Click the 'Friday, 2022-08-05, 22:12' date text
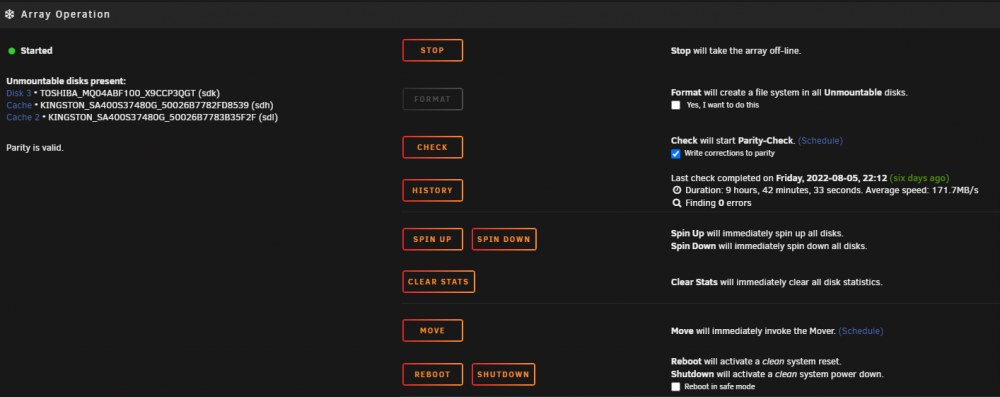1000x397 pixels. [x=832, y=178]
